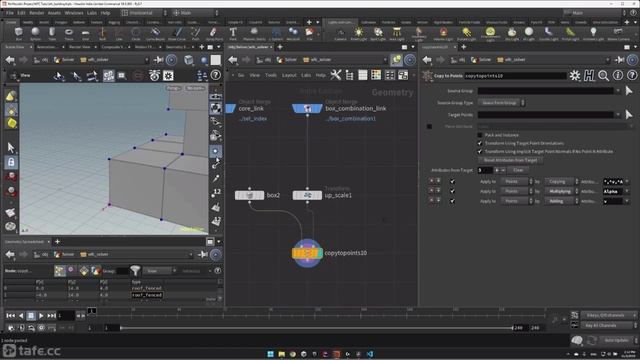
Task: Select the Box shelf tool
Action: [x=18, y=33]
